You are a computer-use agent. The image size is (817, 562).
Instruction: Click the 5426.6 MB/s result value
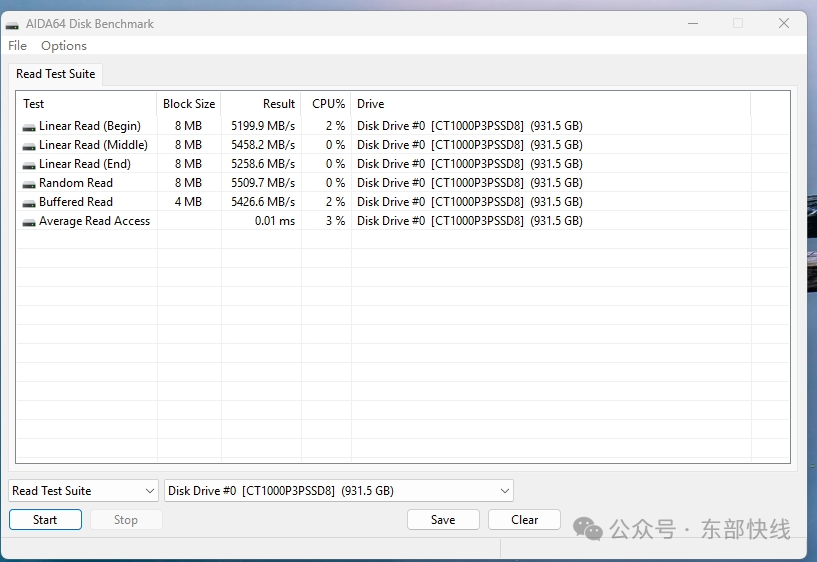click(263, 202)
